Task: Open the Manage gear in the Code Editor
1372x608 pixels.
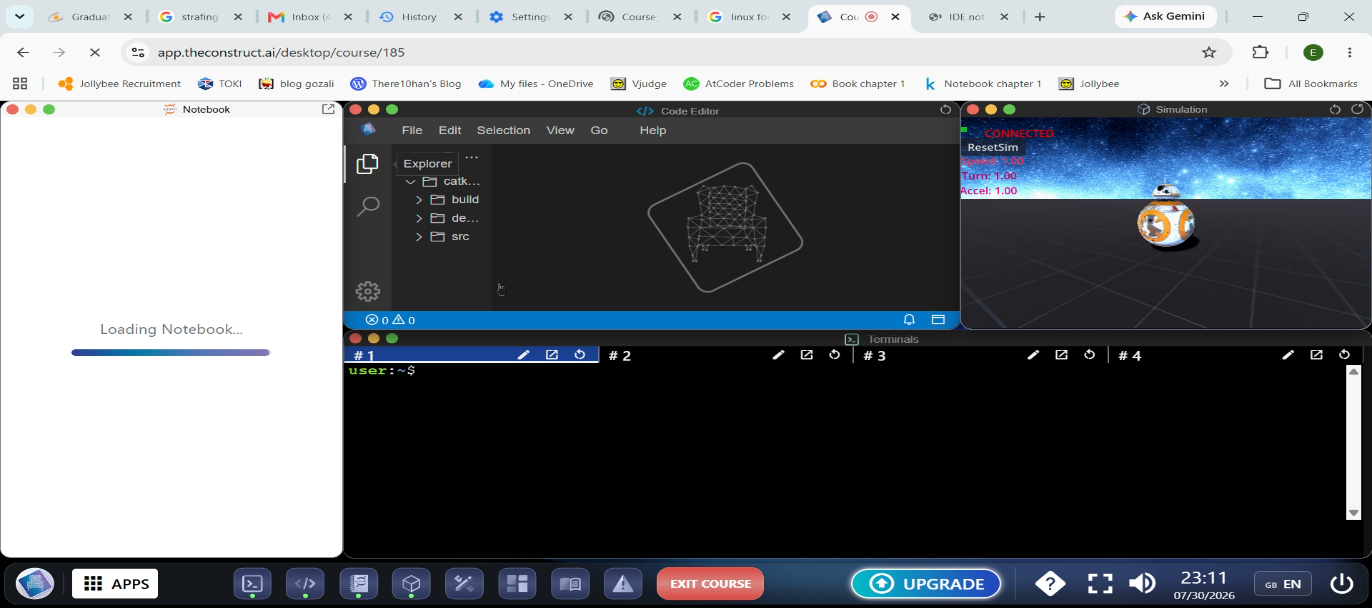Action: tap(368, 291)
